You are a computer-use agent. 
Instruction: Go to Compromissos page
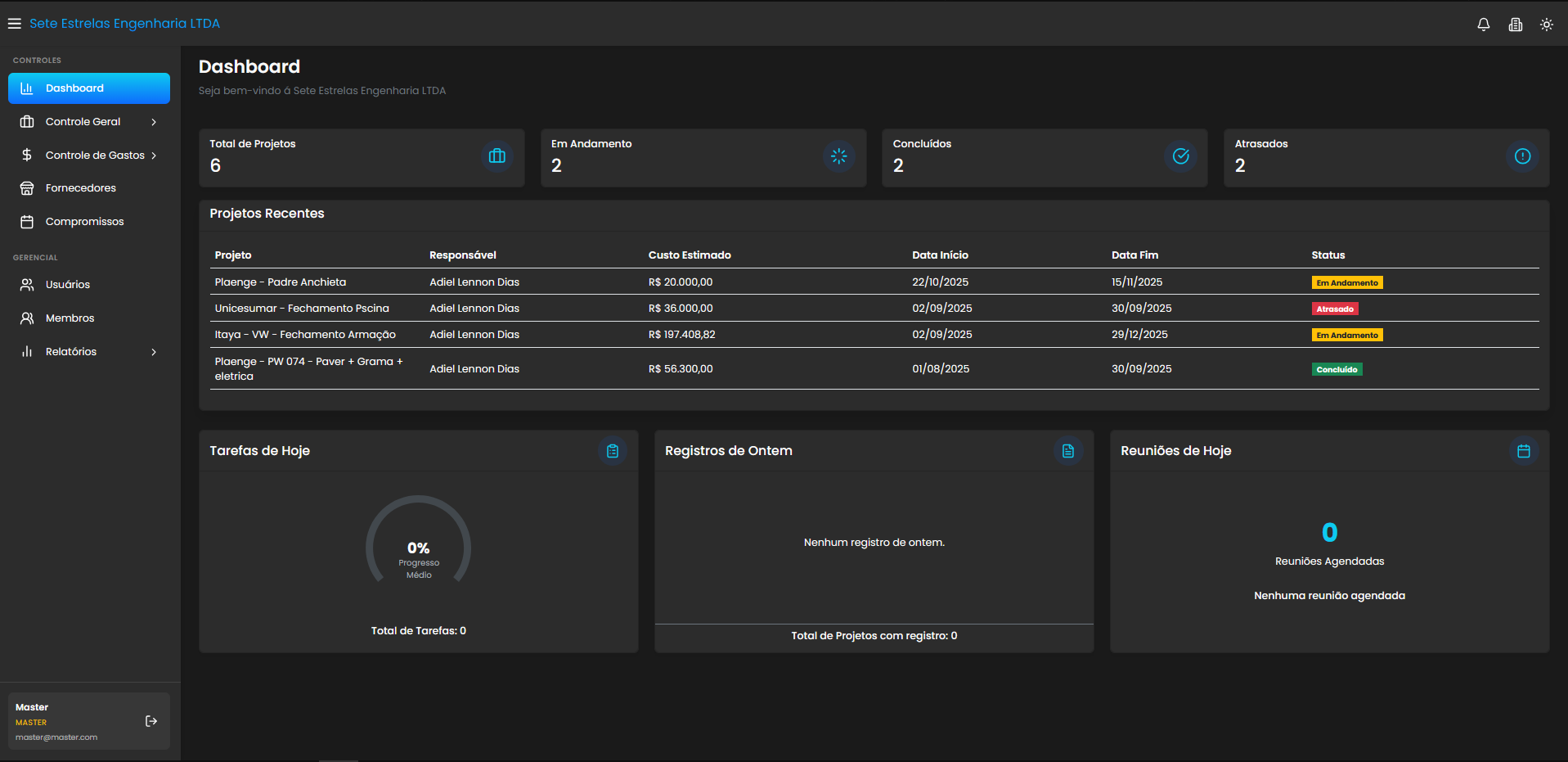pyautogui.click(x=84, y=222)
